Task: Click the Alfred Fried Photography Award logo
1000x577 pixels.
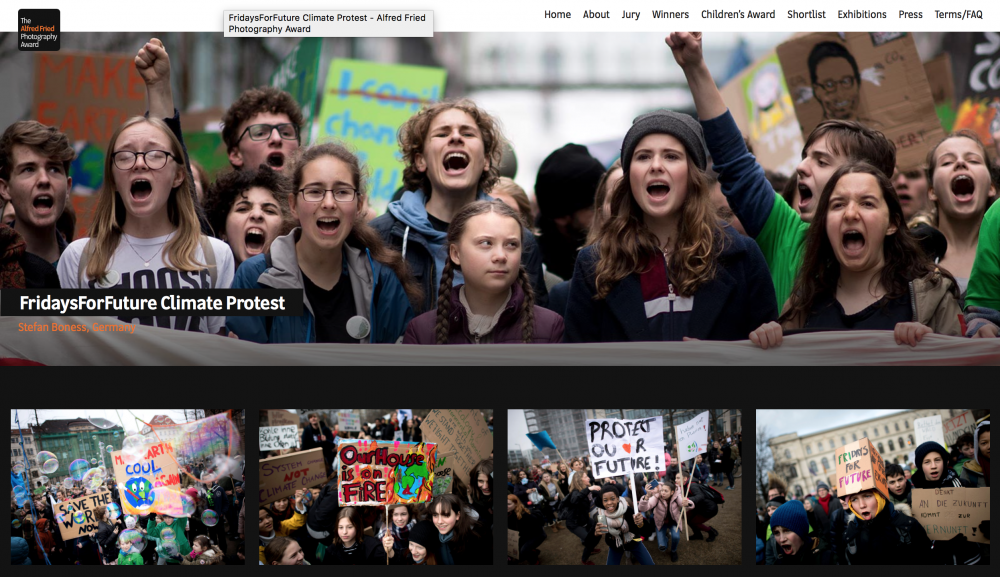Action: coord(39,29)
